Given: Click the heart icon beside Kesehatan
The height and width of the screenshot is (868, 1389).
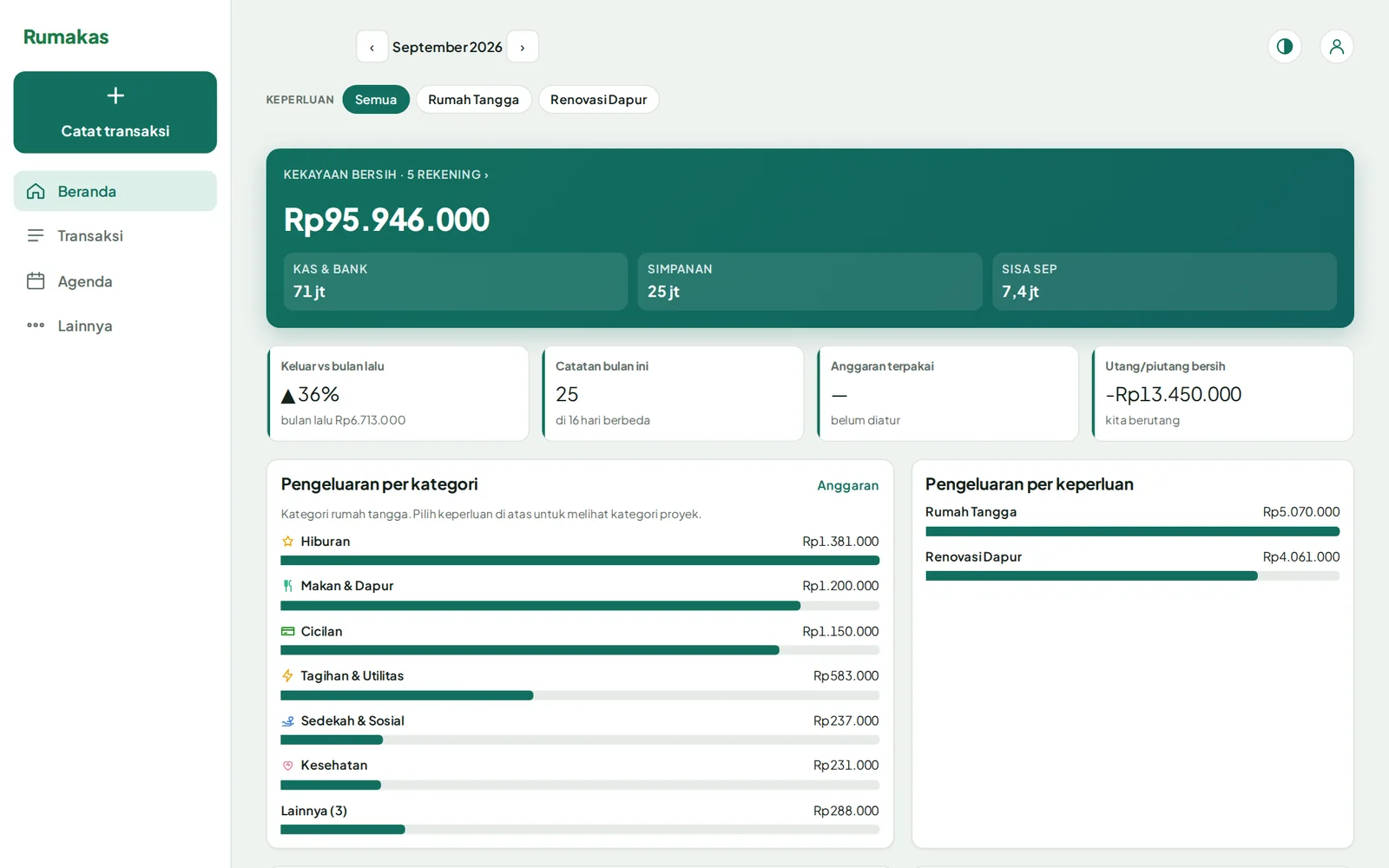Looking at the screenshot, I should coord(288,766).
